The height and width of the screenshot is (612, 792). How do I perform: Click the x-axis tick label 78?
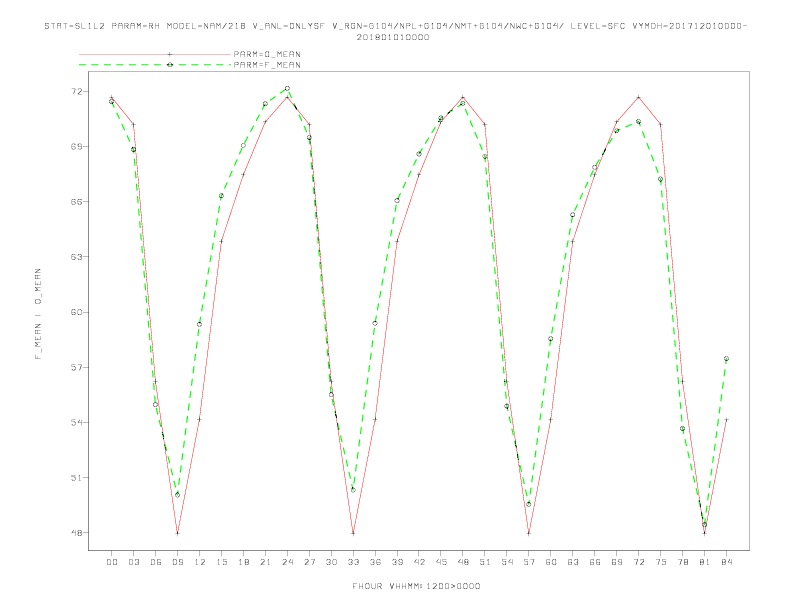point(683,562)
